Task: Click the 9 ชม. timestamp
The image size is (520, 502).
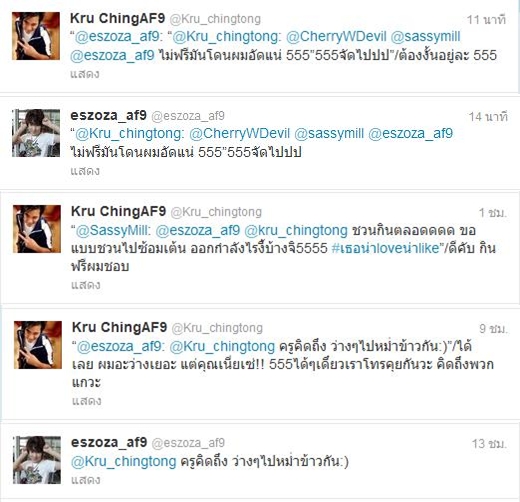Action: click(493, 329)
